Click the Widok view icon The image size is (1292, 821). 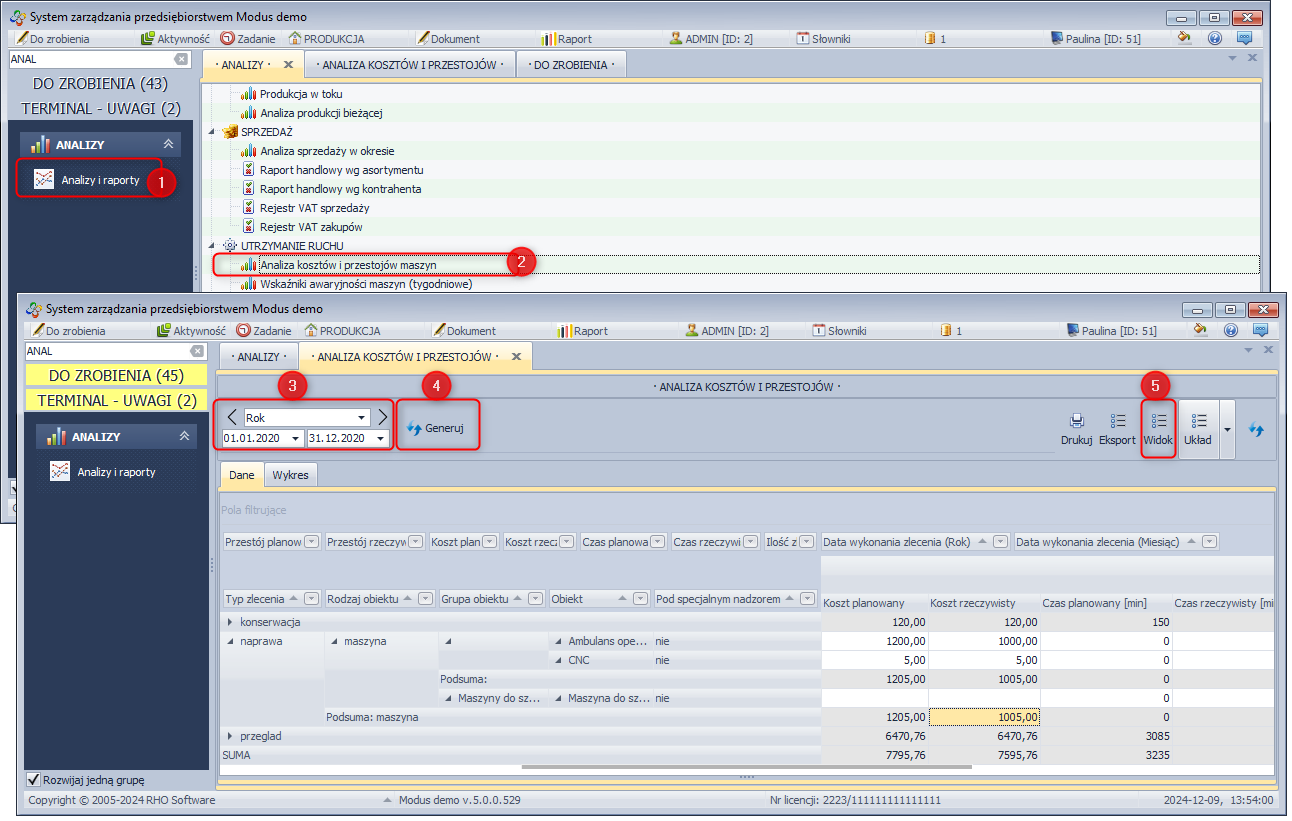click(1158, 422)
